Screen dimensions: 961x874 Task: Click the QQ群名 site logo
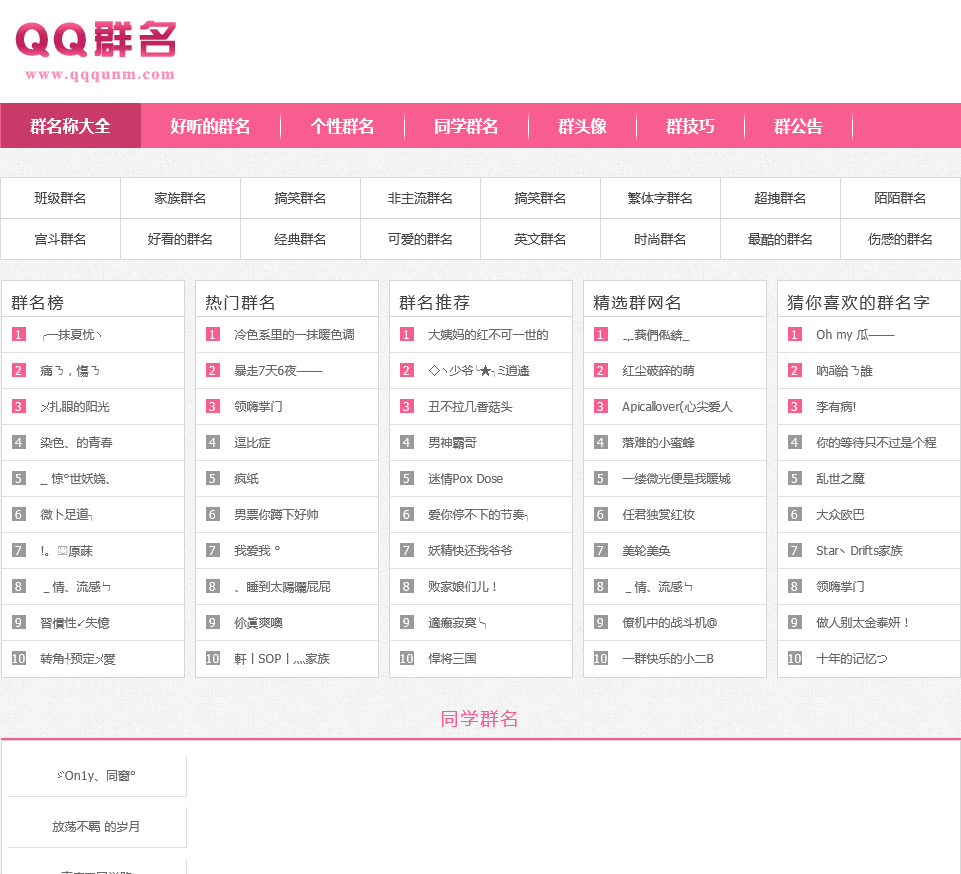pyautogui.click(x=96, y=50)
